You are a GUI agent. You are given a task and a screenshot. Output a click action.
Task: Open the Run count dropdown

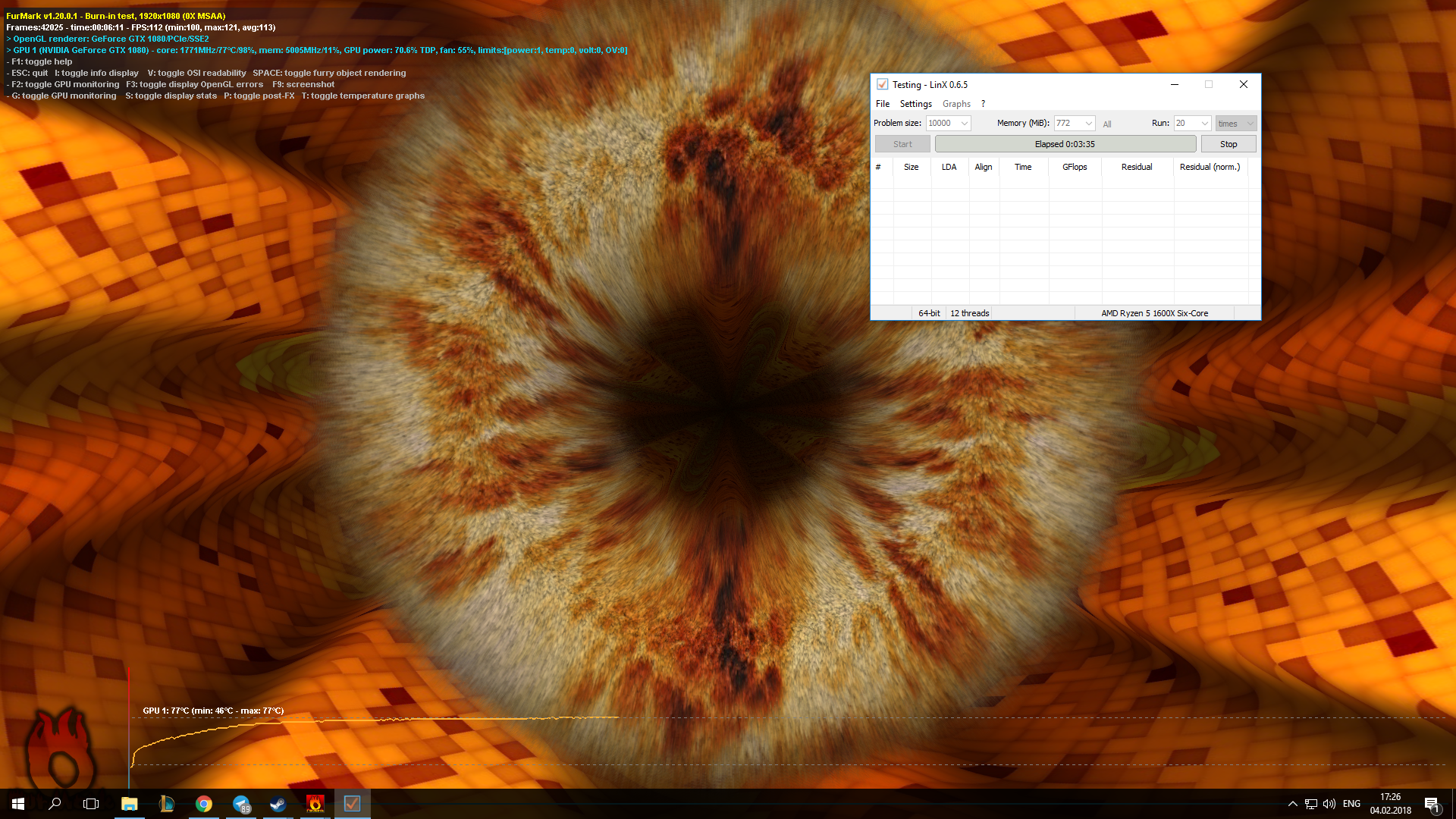[x=1204, y=124]
